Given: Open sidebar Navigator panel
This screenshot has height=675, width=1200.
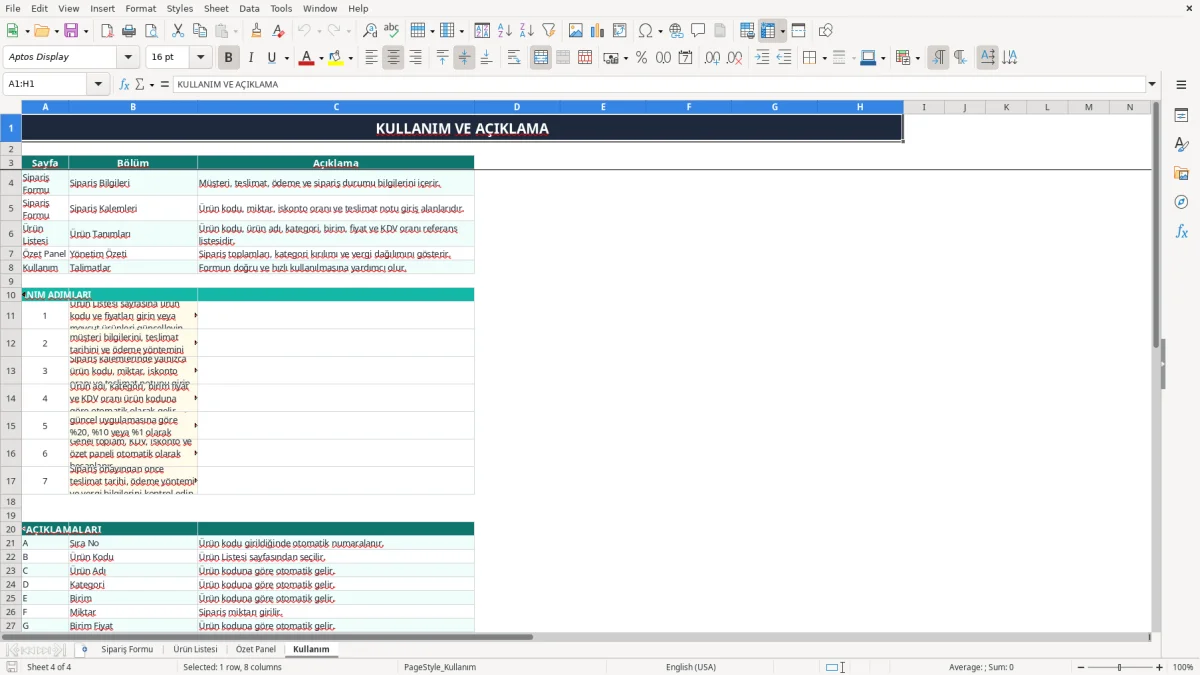Looking at the screenshot, I should tap(1181, 202).
